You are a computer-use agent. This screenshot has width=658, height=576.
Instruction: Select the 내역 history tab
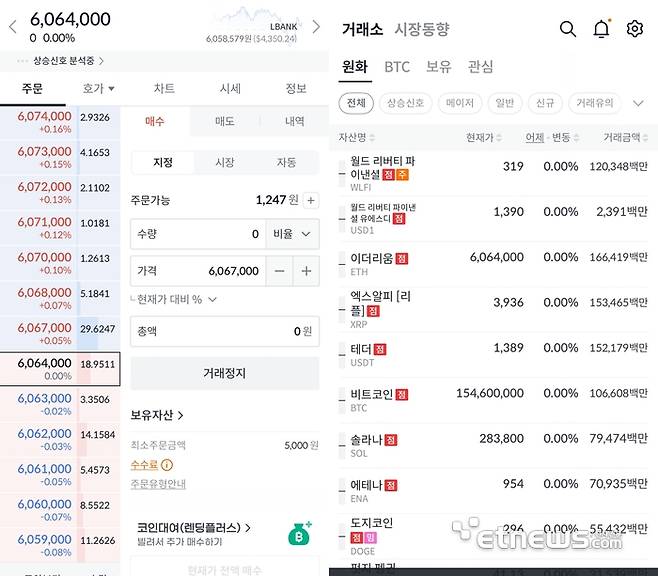pyautogui.click(x=295, y=121)
